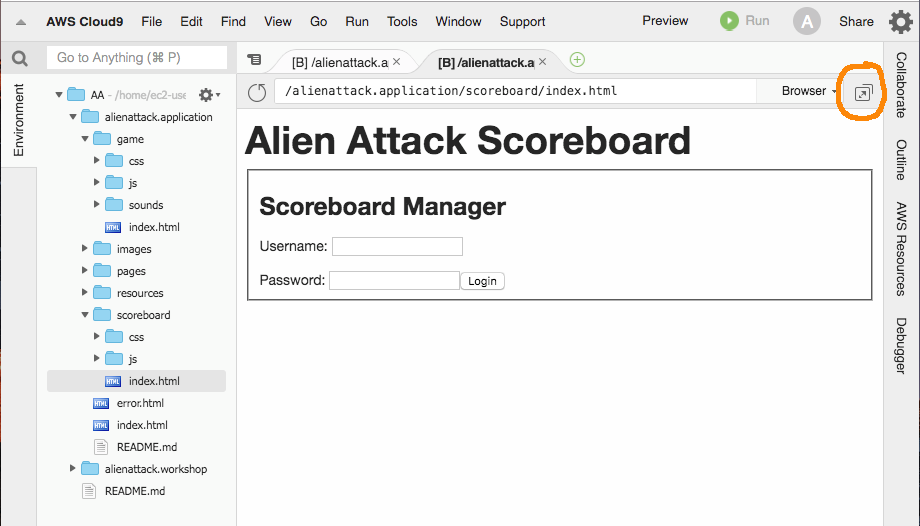This screenshot has height=526, width=920.
Task: Close the active alienattack tab
Action: coord(542,62)
